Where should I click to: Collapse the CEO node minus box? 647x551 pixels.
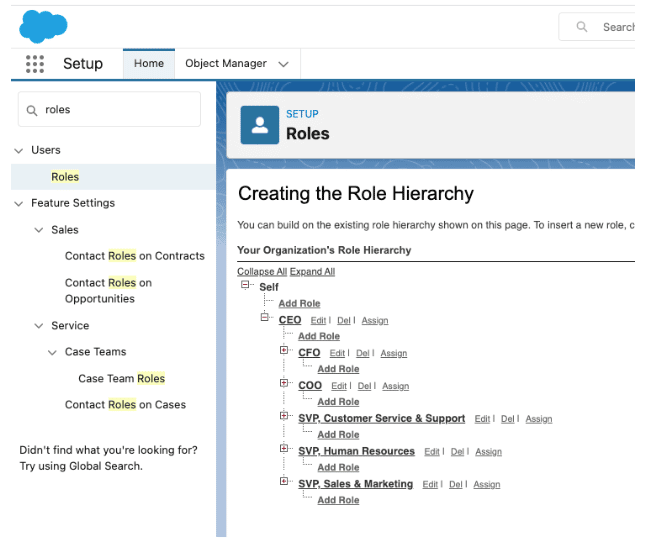tap(265, 317)
